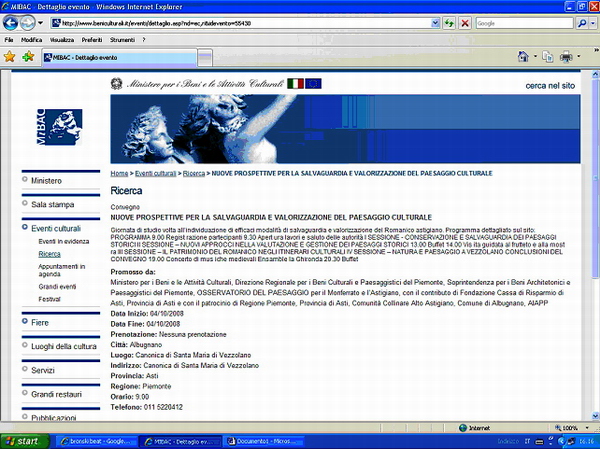Click the browser Forward arrow button

[x=28, y=23]
